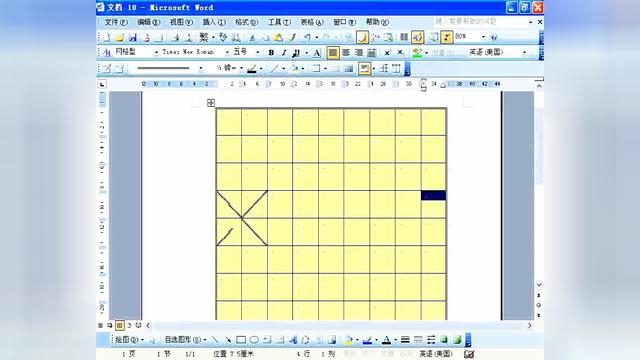The image size is (640, 360).
Task: Open the 工具 menu
Action: 279,22
